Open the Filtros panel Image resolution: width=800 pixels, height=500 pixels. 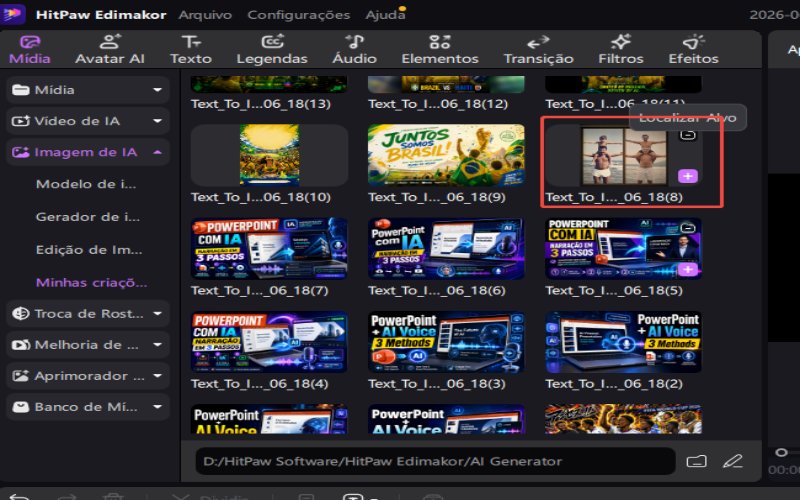621,49
